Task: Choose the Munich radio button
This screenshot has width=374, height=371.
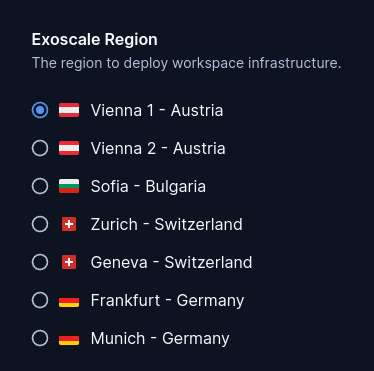Action: 40,338
